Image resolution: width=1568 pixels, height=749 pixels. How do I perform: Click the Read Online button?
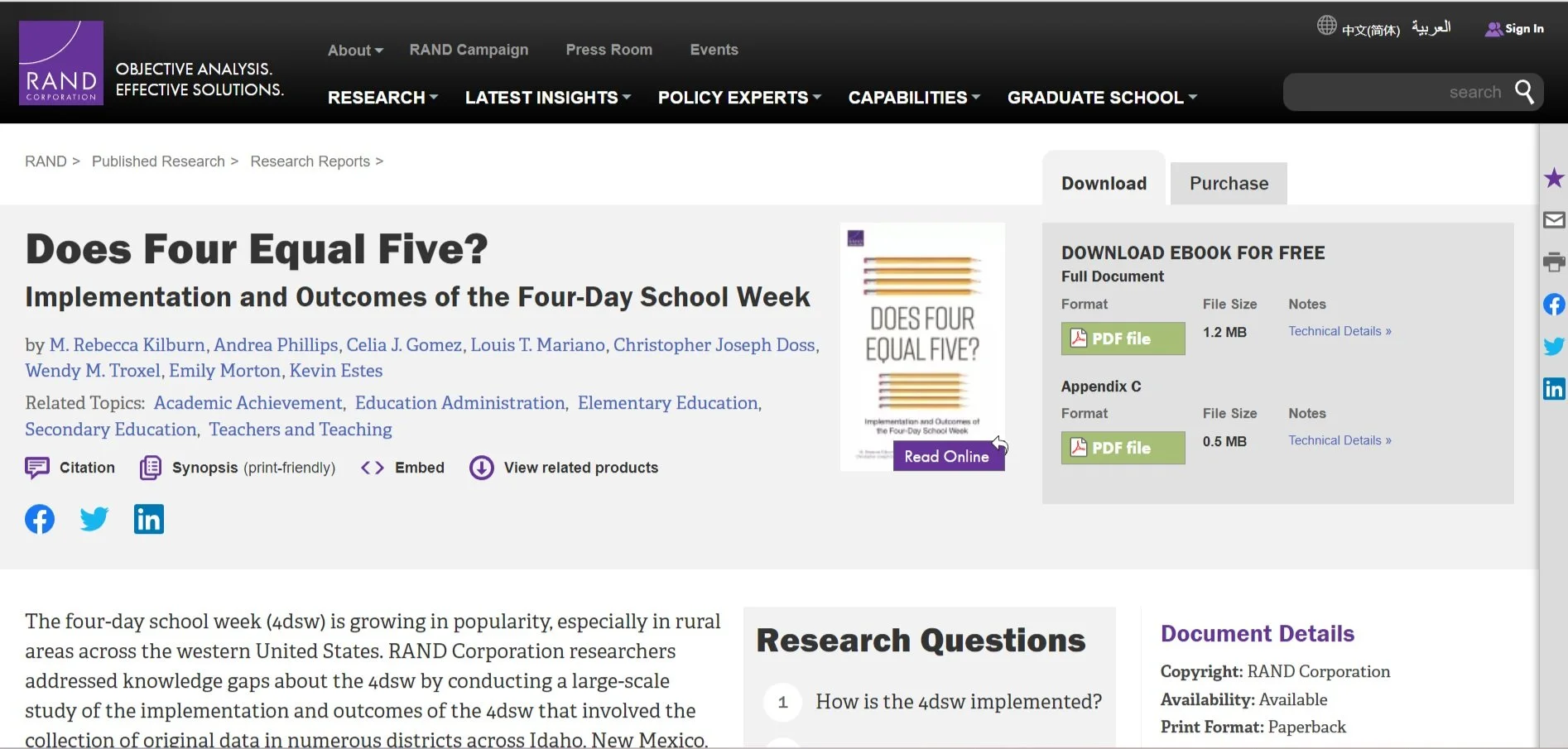click(x=947, y=456)
